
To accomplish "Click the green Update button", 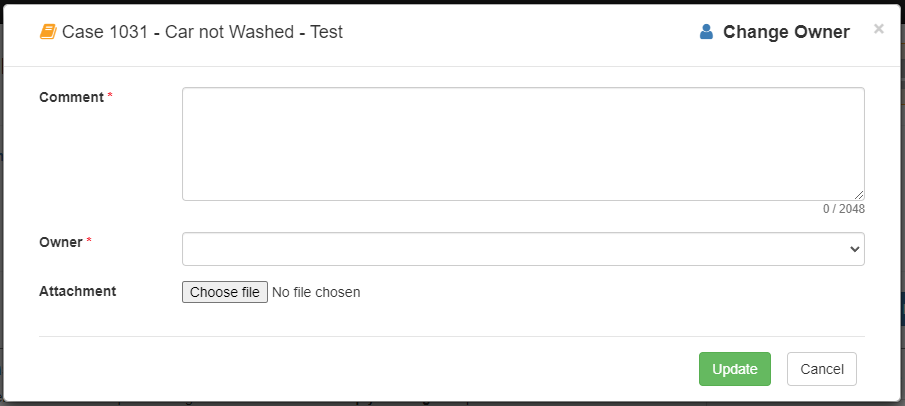I will (x=735, y=369).
